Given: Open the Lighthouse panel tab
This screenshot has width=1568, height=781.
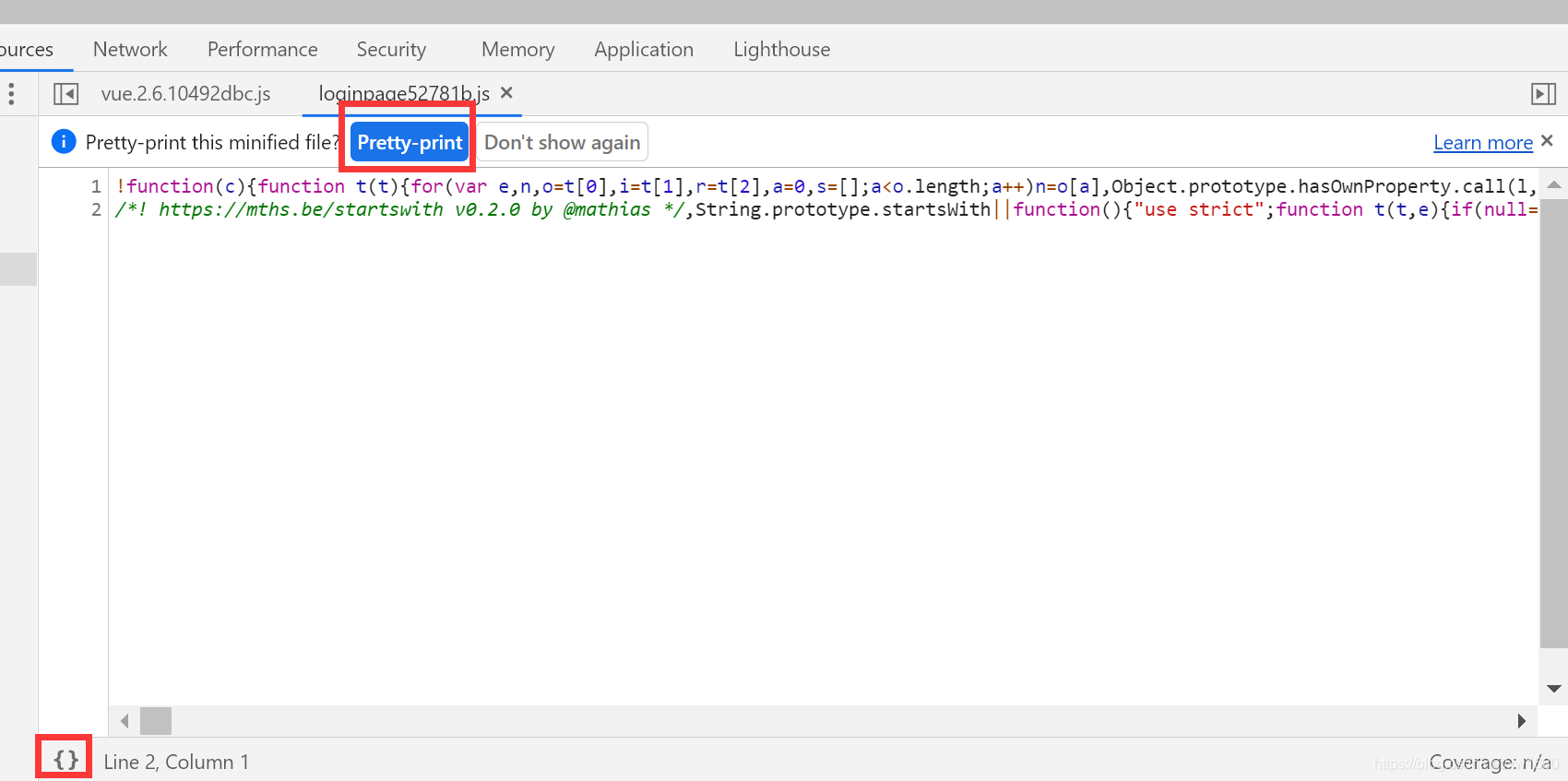Looking at the screenshot, I should (x=781, y=49).
